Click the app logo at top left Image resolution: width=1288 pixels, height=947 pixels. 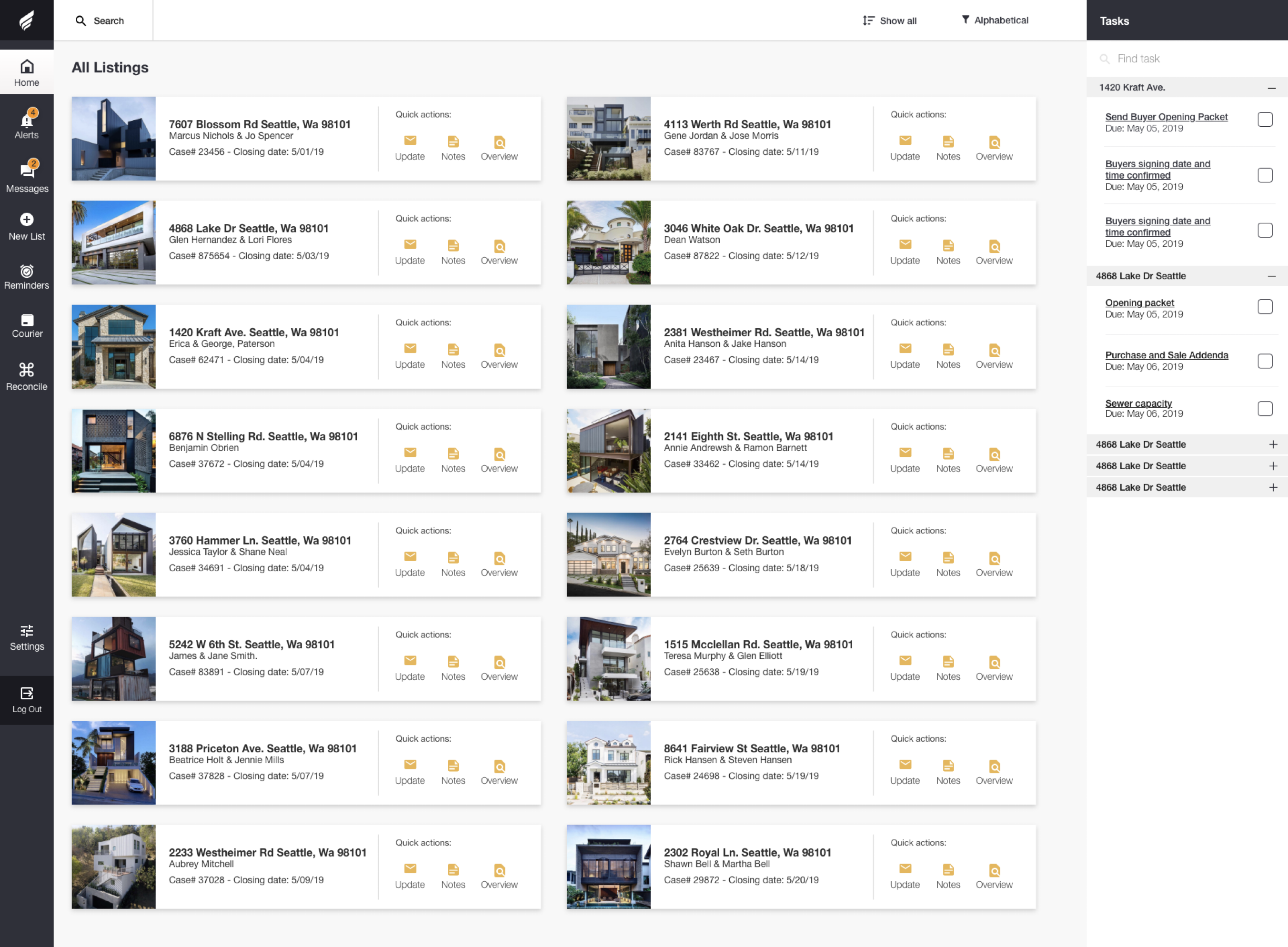pos(26,20)
